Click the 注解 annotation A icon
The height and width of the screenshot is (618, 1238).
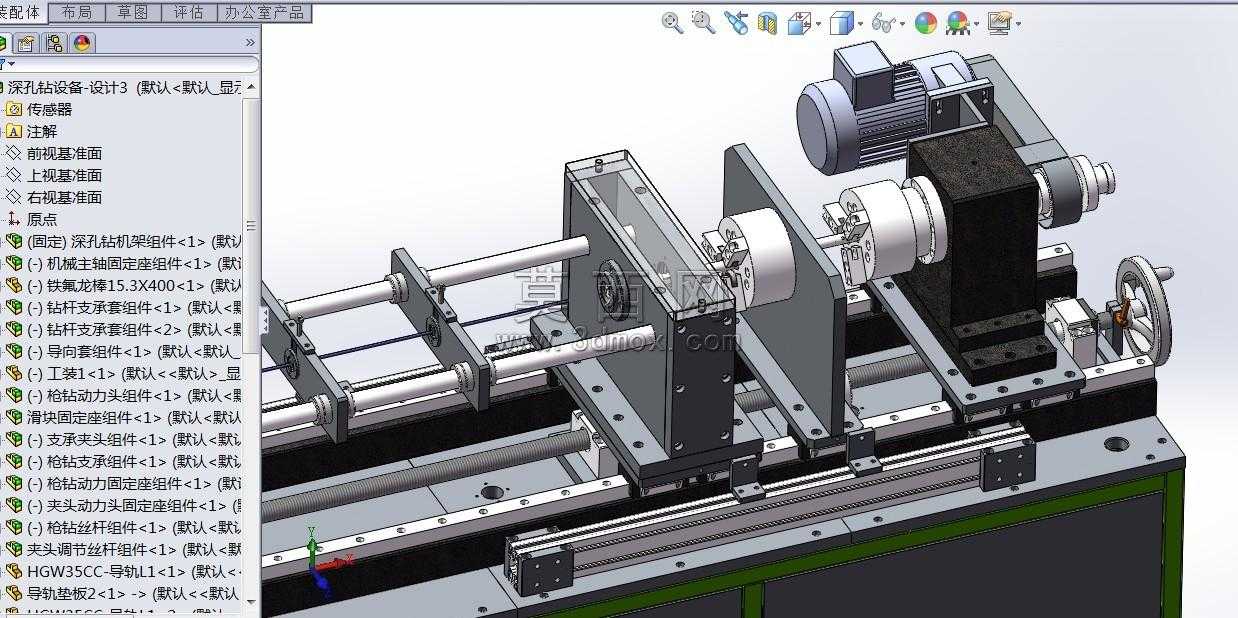pyautogui.click(x=14, y=131)
